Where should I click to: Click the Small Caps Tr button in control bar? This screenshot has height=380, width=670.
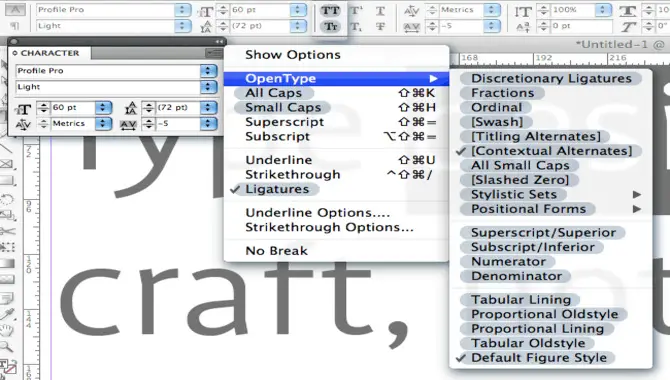coord(330,27)
